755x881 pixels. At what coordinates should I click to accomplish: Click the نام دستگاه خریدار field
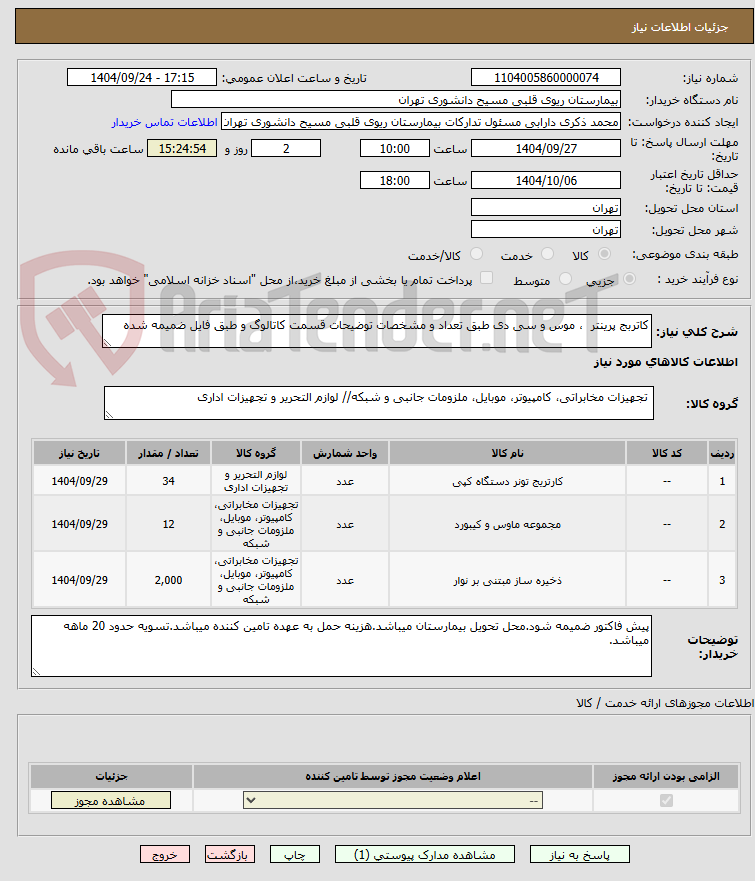click(395, 99)
